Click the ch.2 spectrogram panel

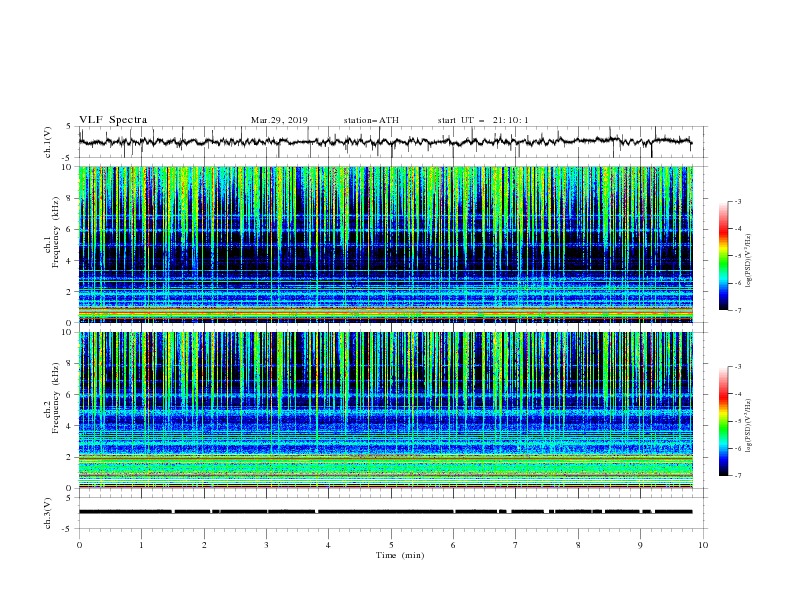click(x=385, y=410)
